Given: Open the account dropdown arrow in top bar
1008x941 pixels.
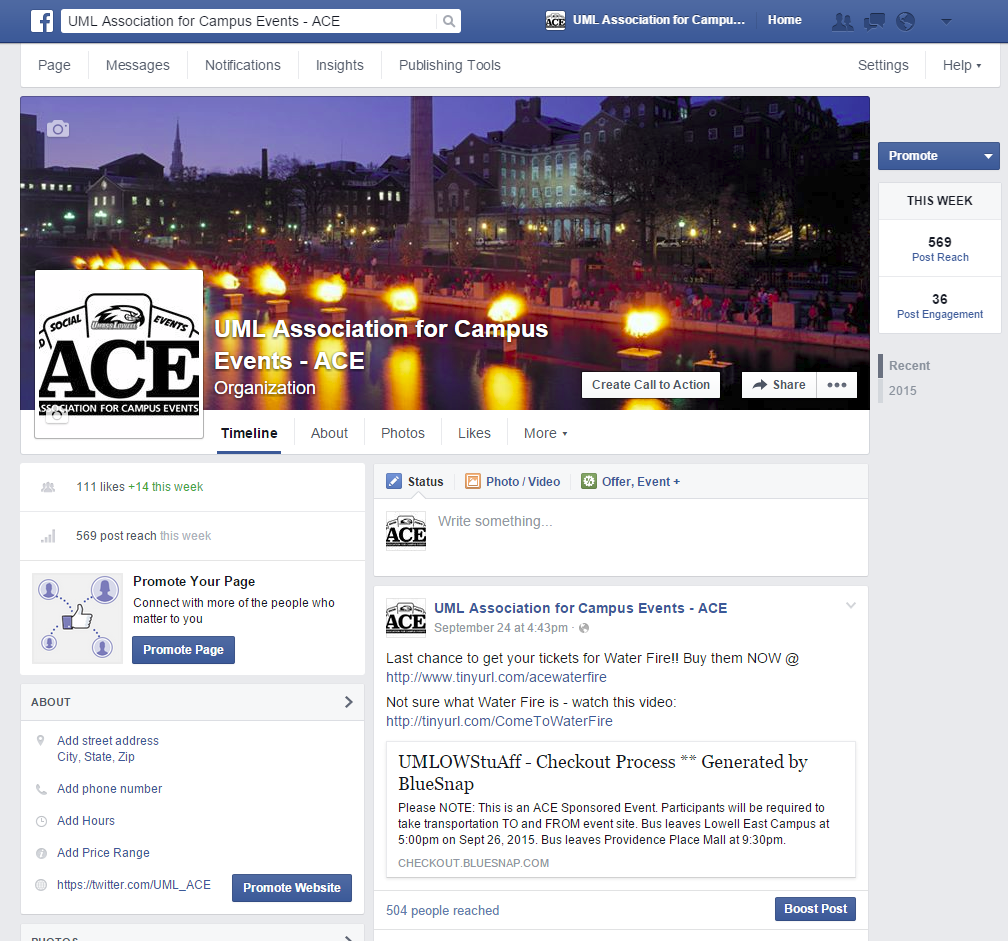Looking at the screenshot, I should (946, 21).
